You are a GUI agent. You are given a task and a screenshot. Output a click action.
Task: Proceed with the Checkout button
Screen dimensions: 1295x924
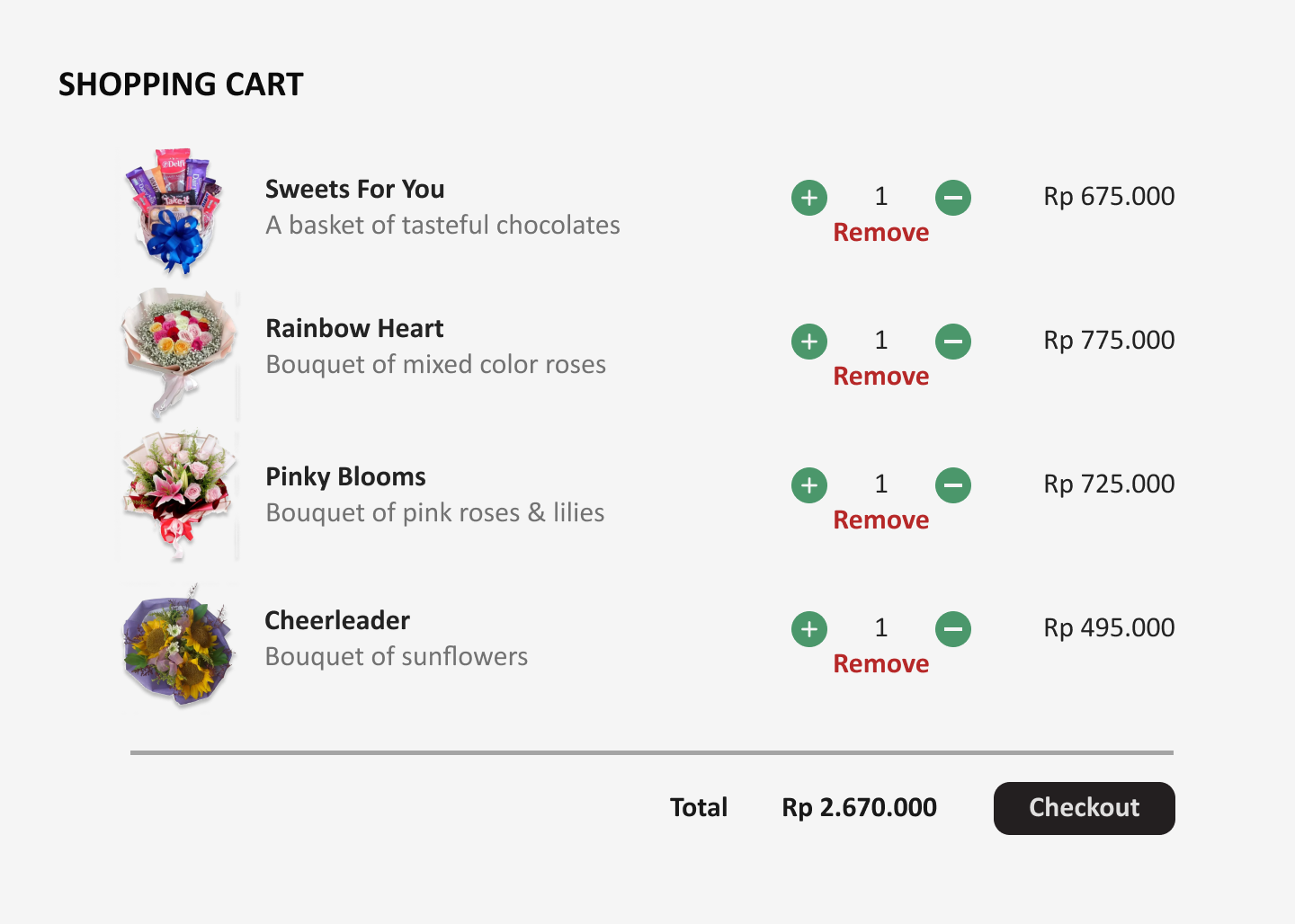(x=1084, y=808)
